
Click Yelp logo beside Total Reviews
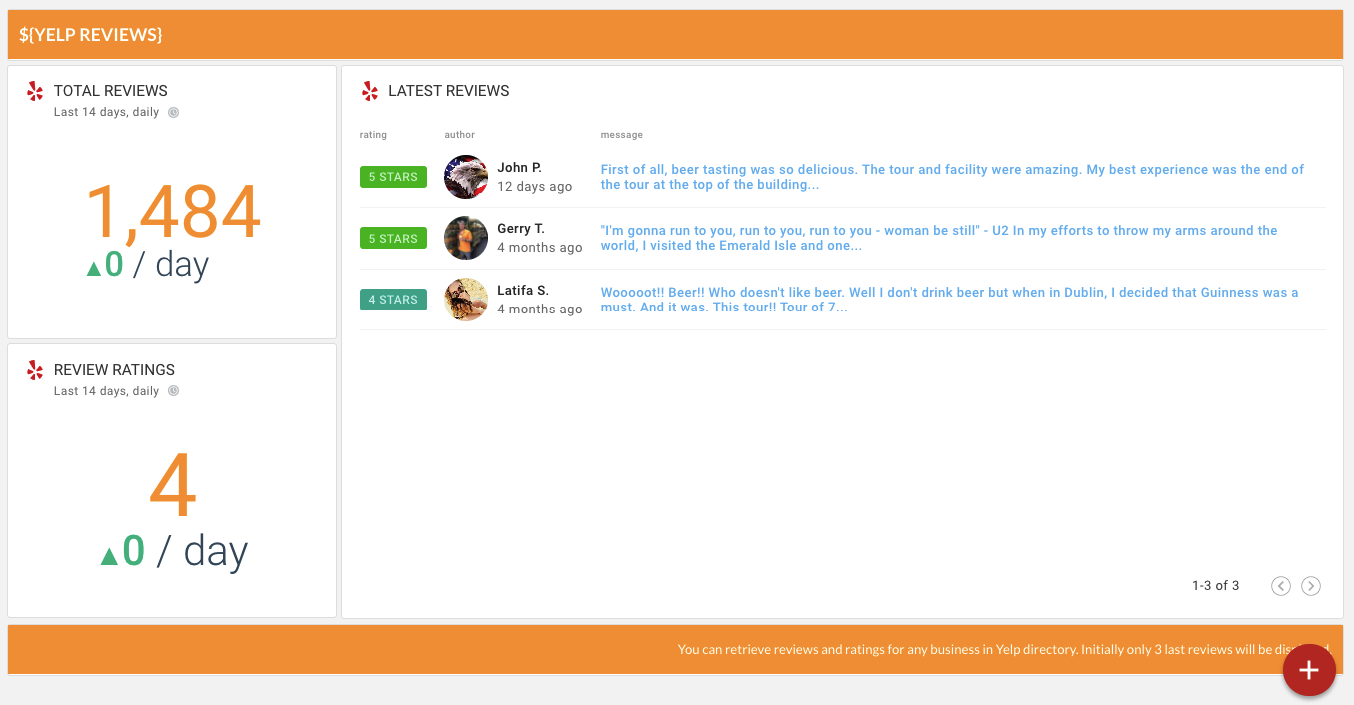coord(35,91)
